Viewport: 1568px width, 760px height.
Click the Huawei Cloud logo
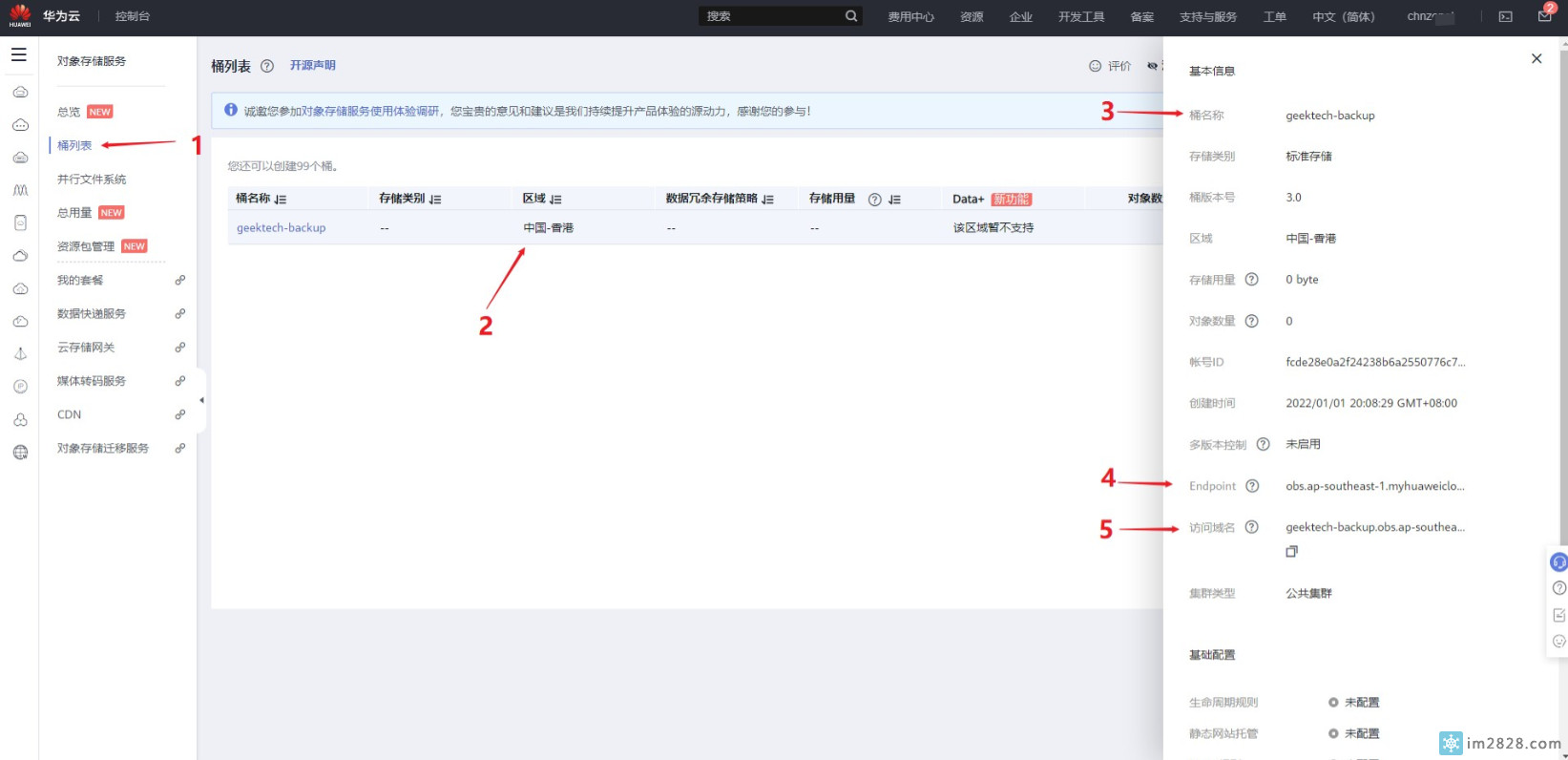pyautogui.click(x=20, y=15)
